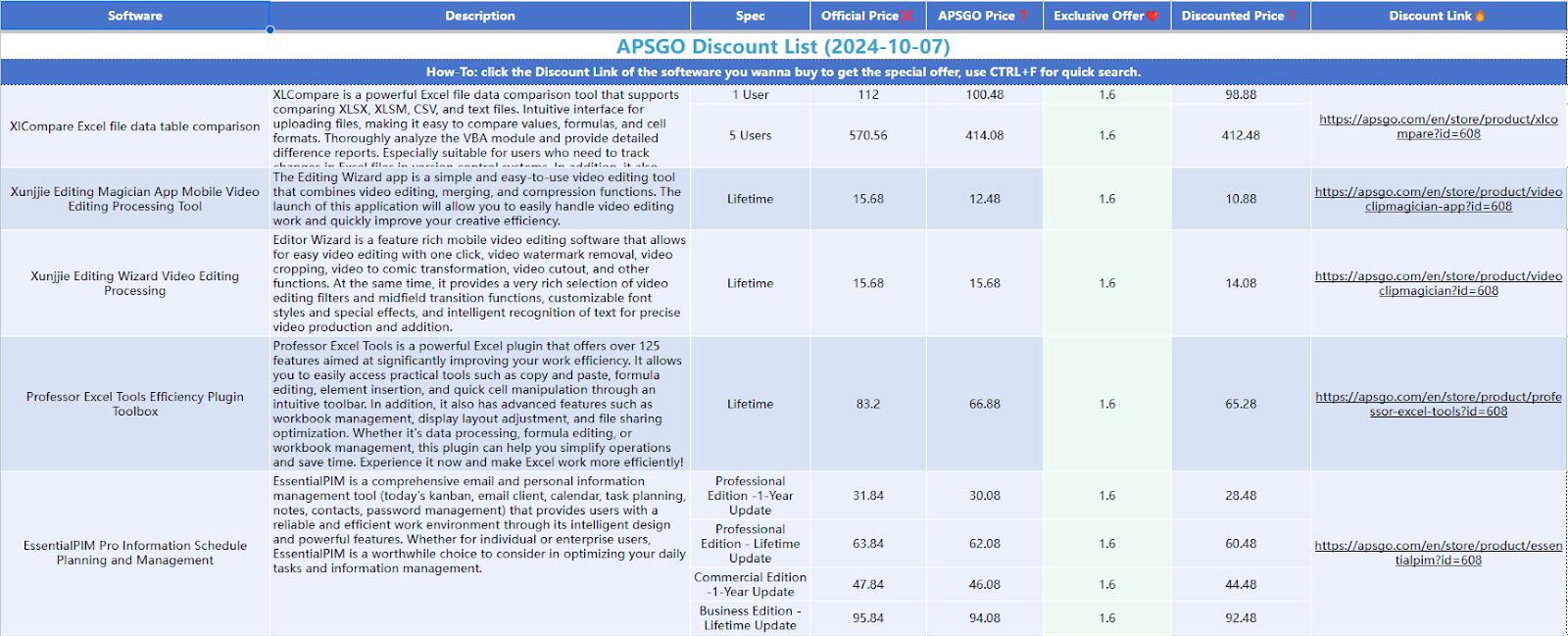Viewport: 1568px width, 636px height.
Task: Open the professor-excel-tools discount link
Action: click(1439, 404)
